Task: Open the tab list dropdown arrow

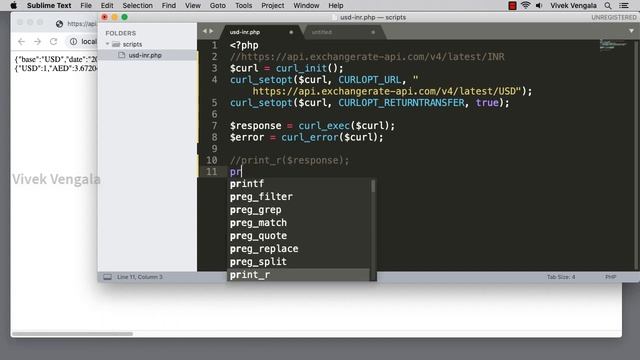Action: click(x=631, y=31)
